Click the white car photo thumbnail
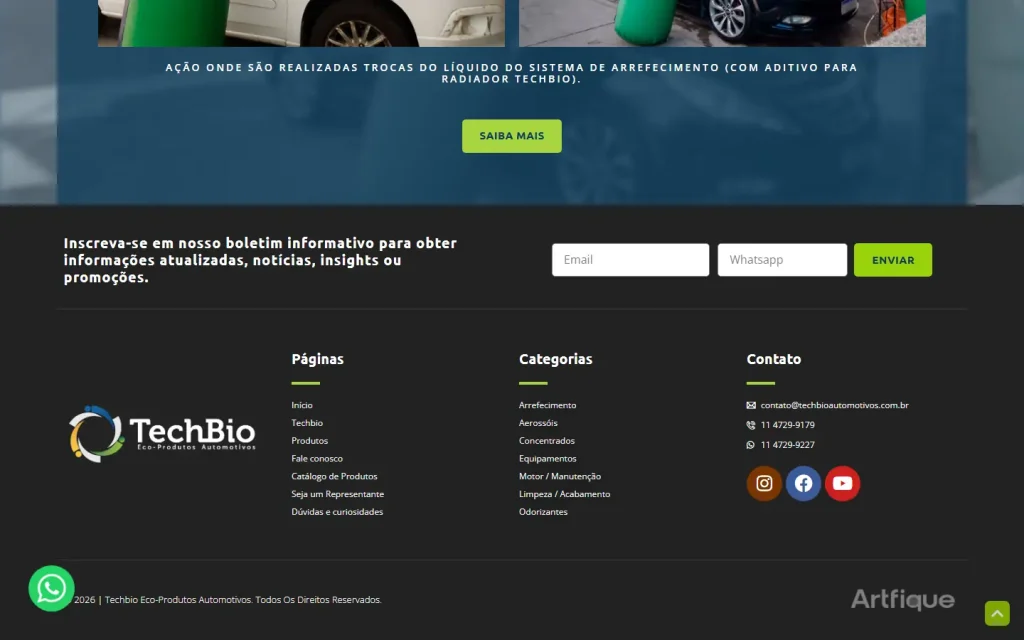 301,23
